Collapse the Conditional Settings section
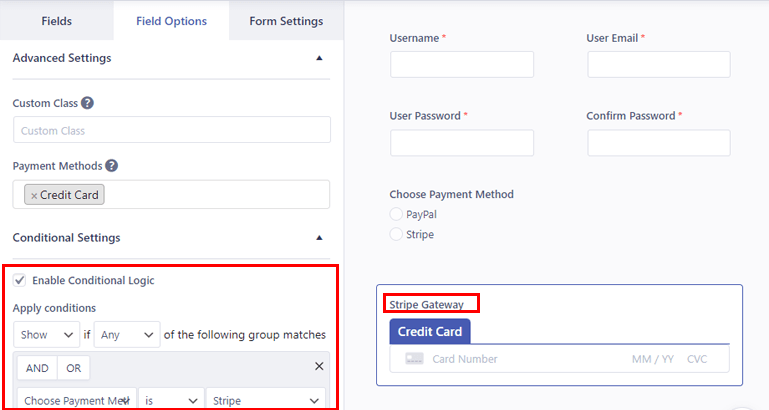This screenshot has width=769, height=410. point(319,238)
